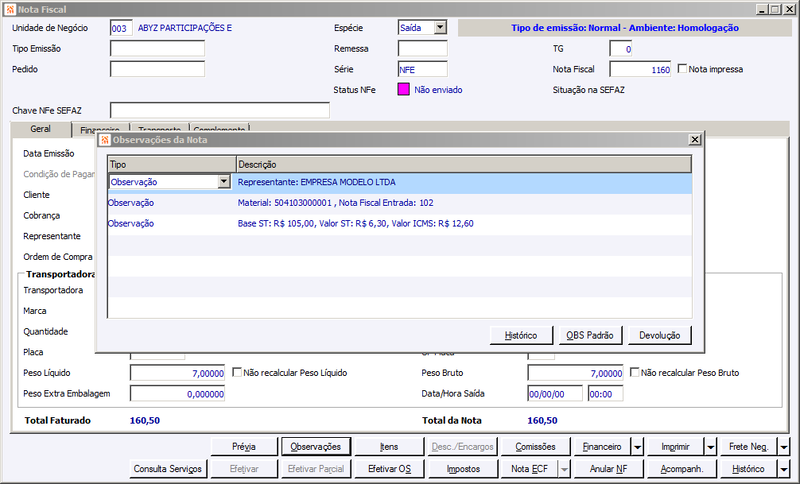Open the Espécie dropdown showing Saída
The image size is (800, 484).
[x=440, y=28]
